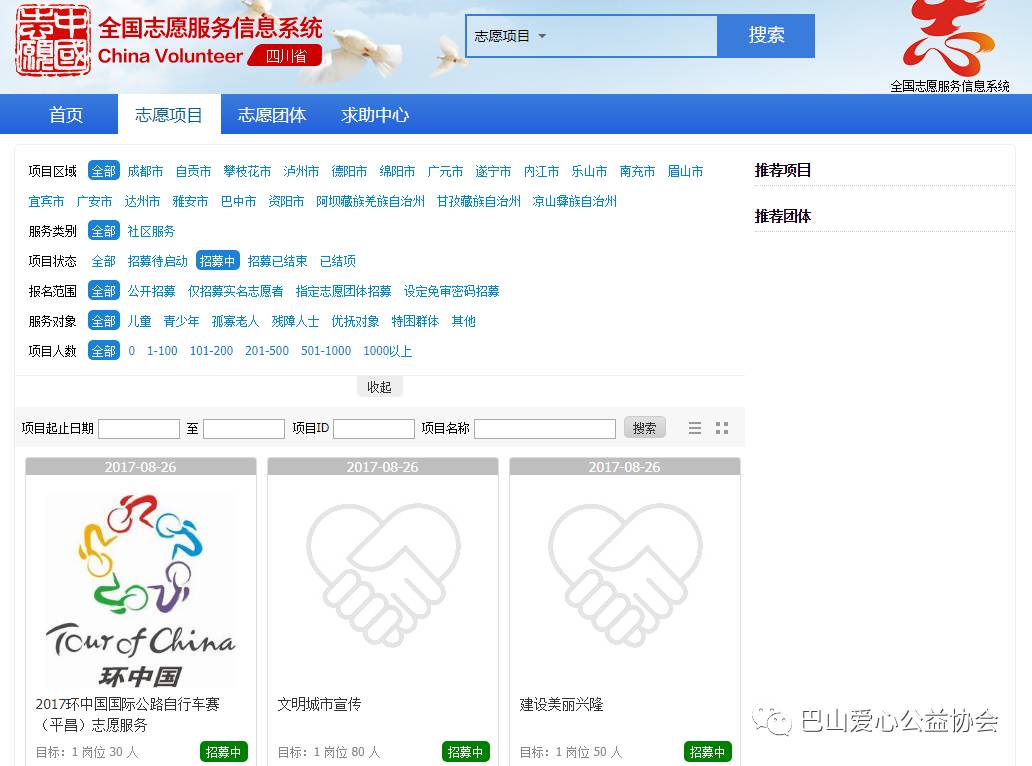Filter region by 眉山市
The height and width of the screenshot is (766, 1032).
tap(686, 171)
